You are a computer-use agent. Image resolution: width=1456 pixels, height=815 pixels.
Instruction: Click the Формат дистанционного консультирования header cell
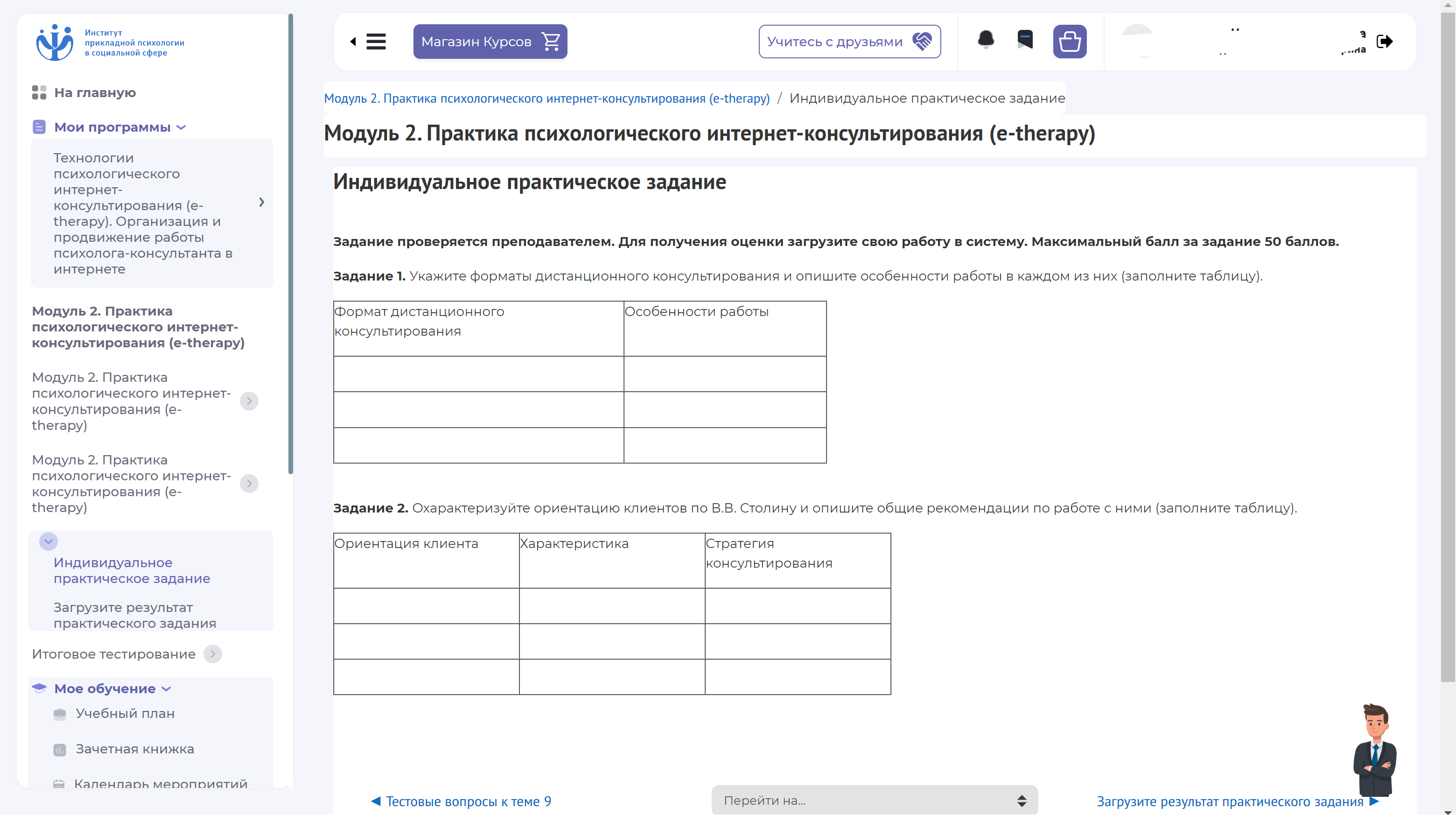click(x=478, y=328)
